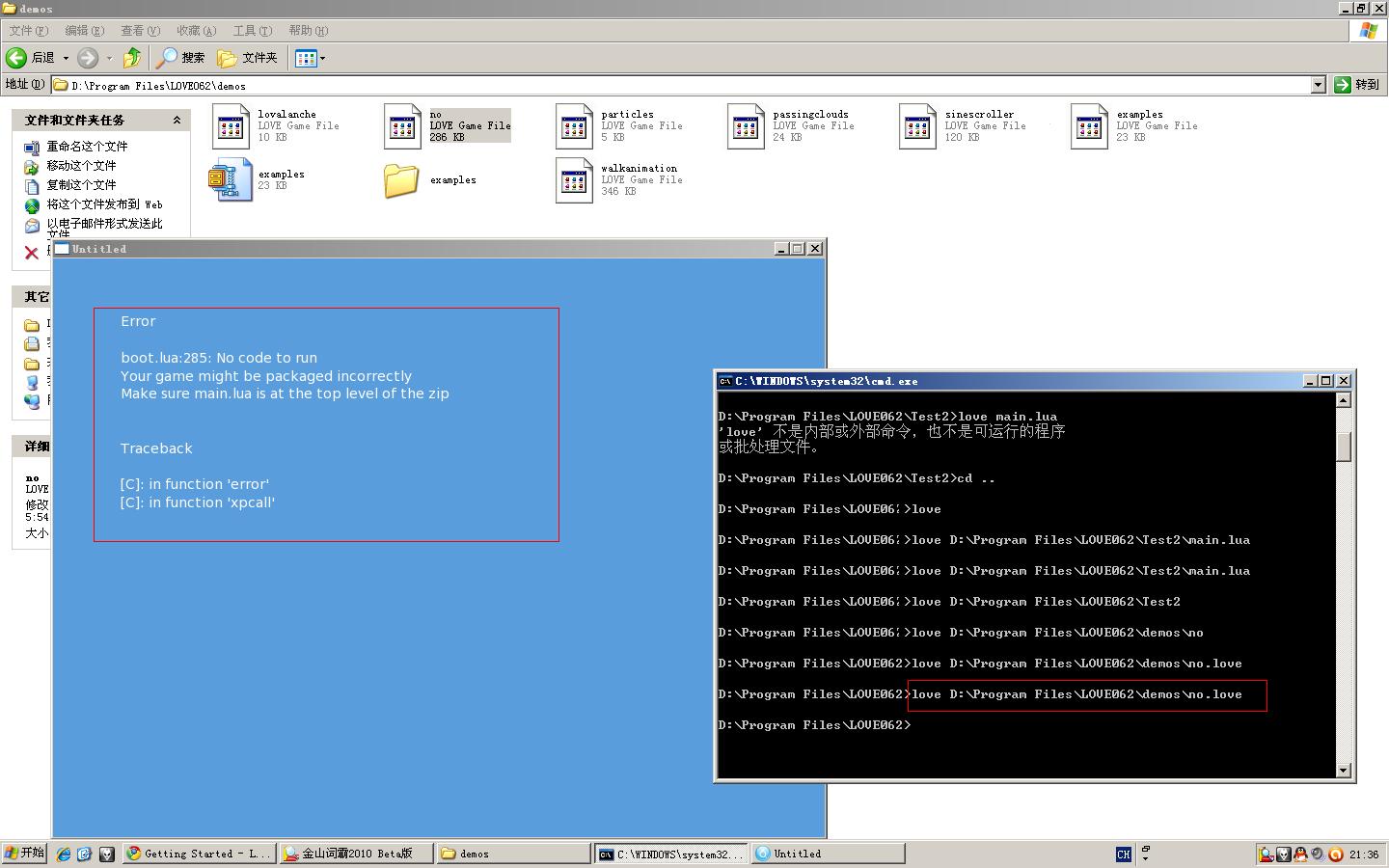Click the Windows flag logo in Explorer
The width and height of the screenshot is (1389, 868).
pyautogui.click(x=1368, y=31)
